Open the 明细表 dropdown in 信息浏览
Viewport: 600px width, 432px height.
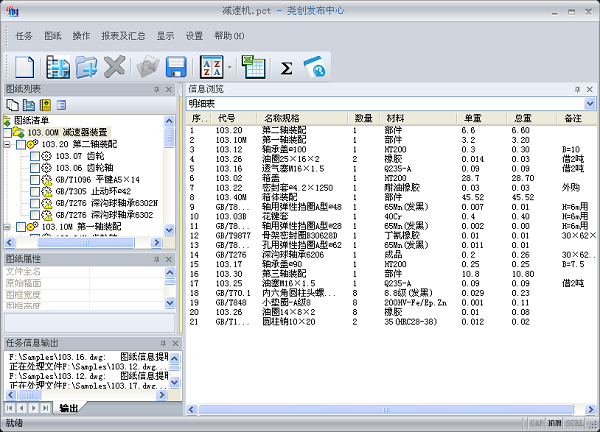click(589, 103)
